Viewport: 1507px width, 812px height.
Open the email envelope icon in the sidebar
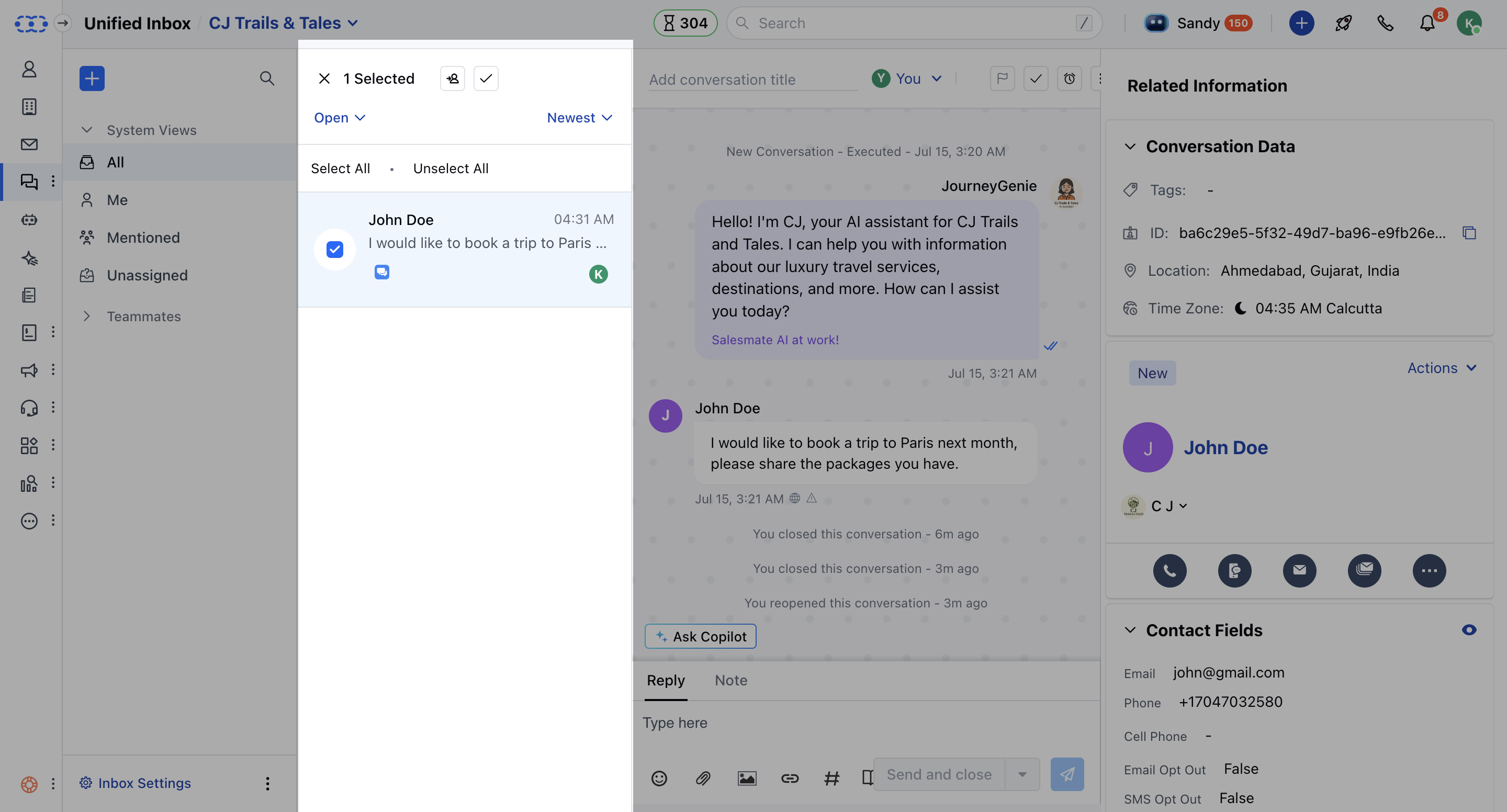(29, 144)
